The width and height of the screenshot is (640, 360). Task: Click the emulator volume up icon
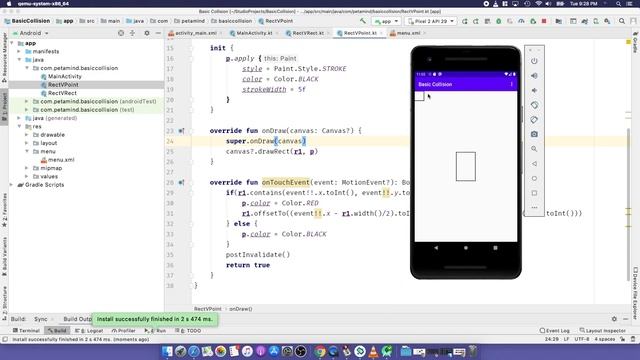point(534,76)
